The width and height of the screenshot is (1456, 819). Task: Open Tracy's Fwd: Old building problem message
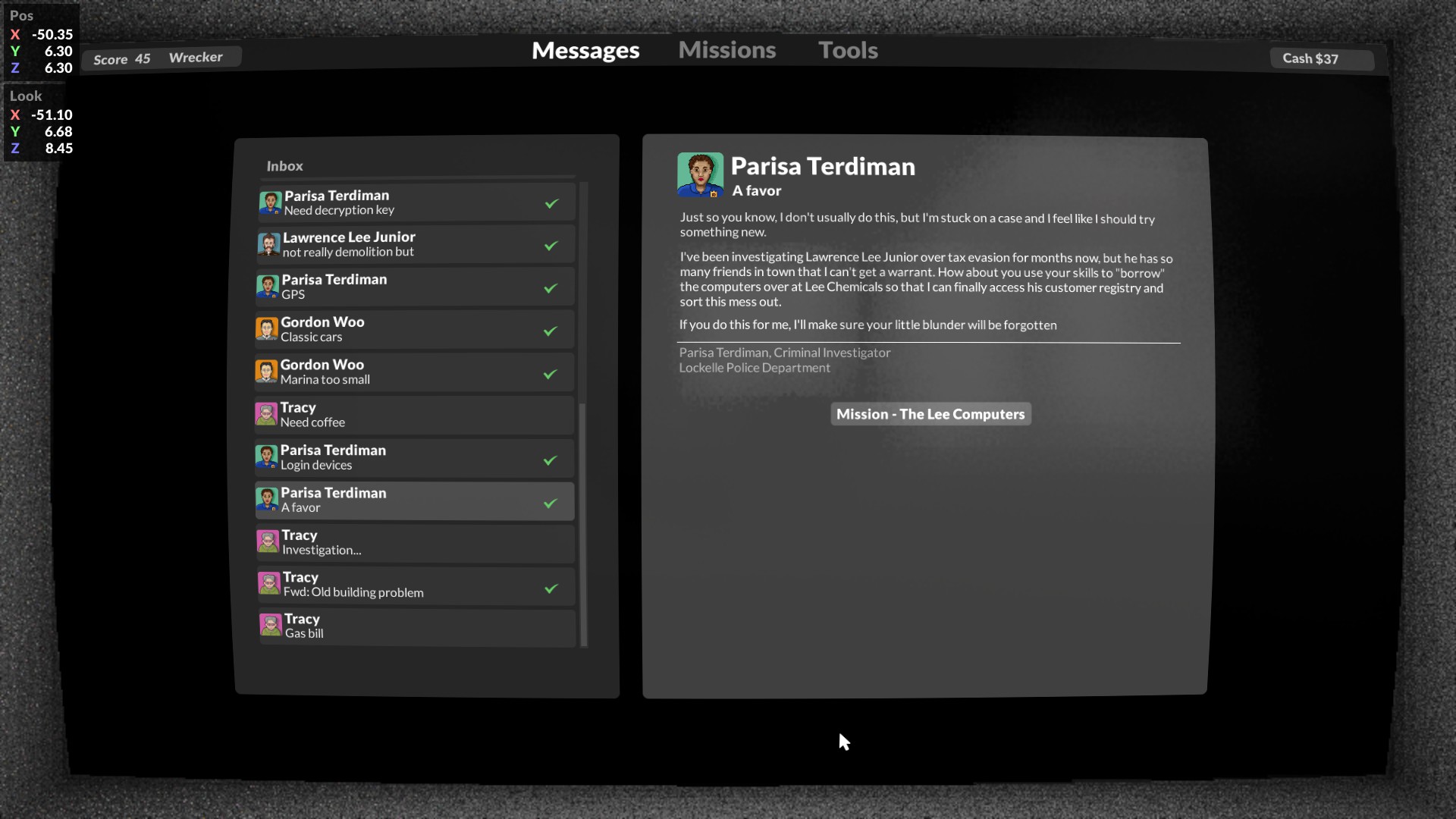point(416,585)
